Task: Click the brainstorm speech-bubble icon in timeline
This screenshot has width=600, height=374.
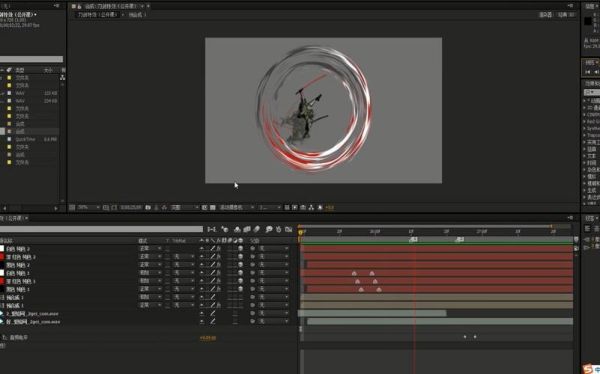Action: click(x=269, y=229)
